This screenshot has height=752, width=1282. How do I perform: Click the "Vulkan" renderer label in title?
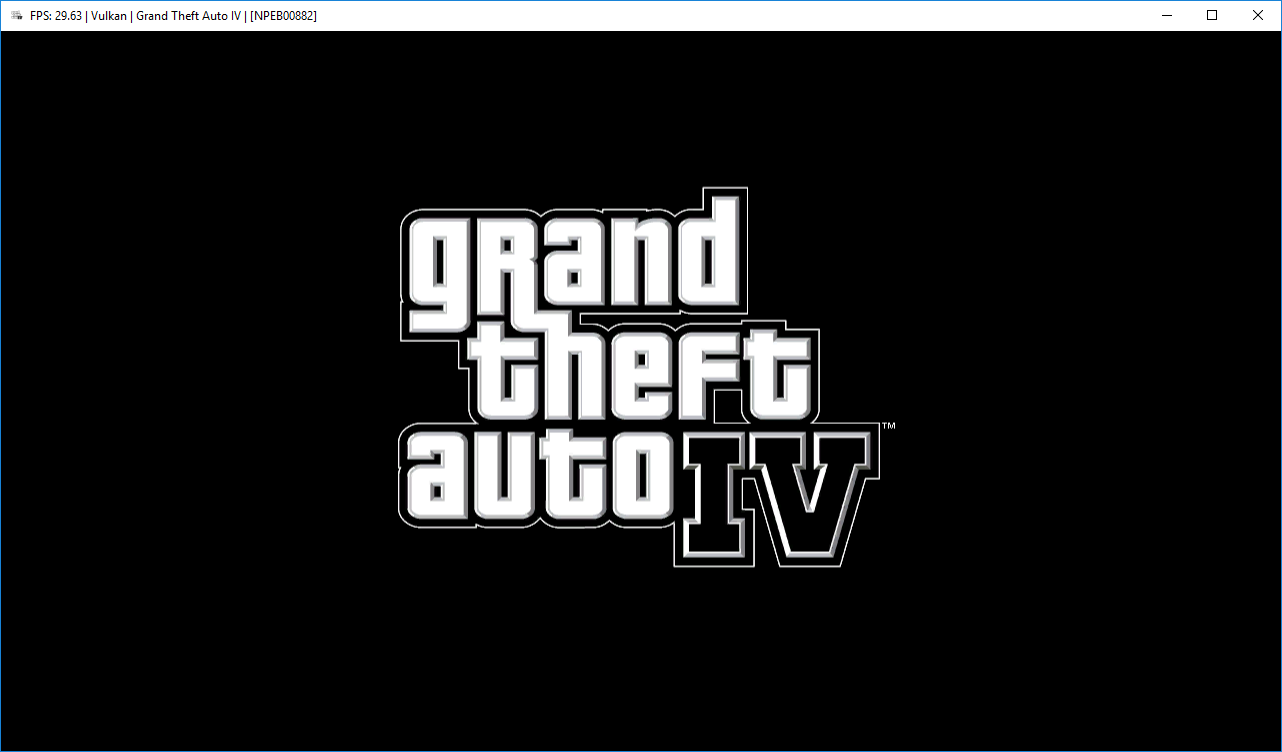pyautogui.click(x=109, y=16)
